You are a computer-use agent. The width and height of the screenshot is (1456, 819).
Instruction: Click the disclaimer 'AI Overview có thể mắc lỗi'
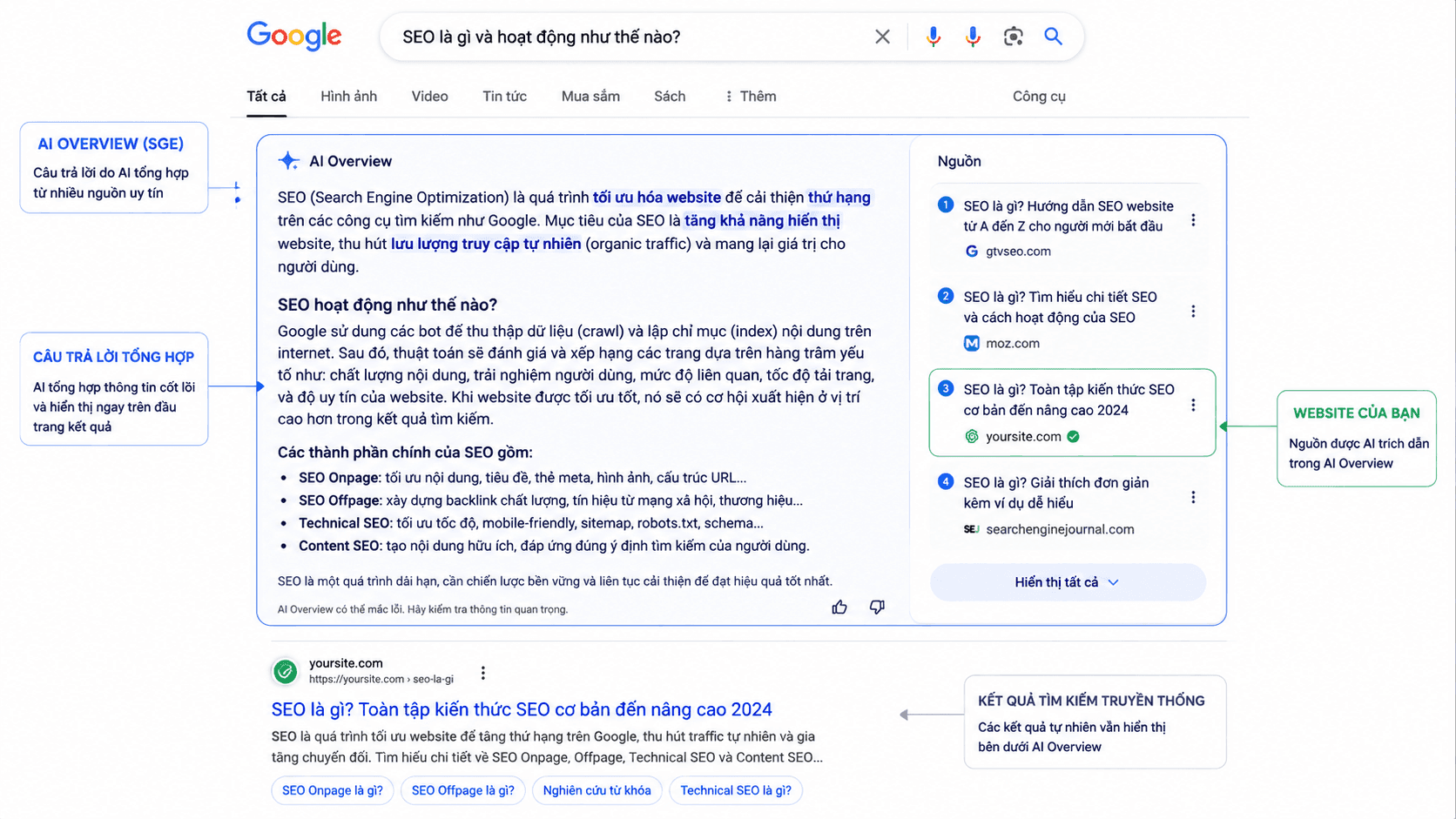coord(422,609)
